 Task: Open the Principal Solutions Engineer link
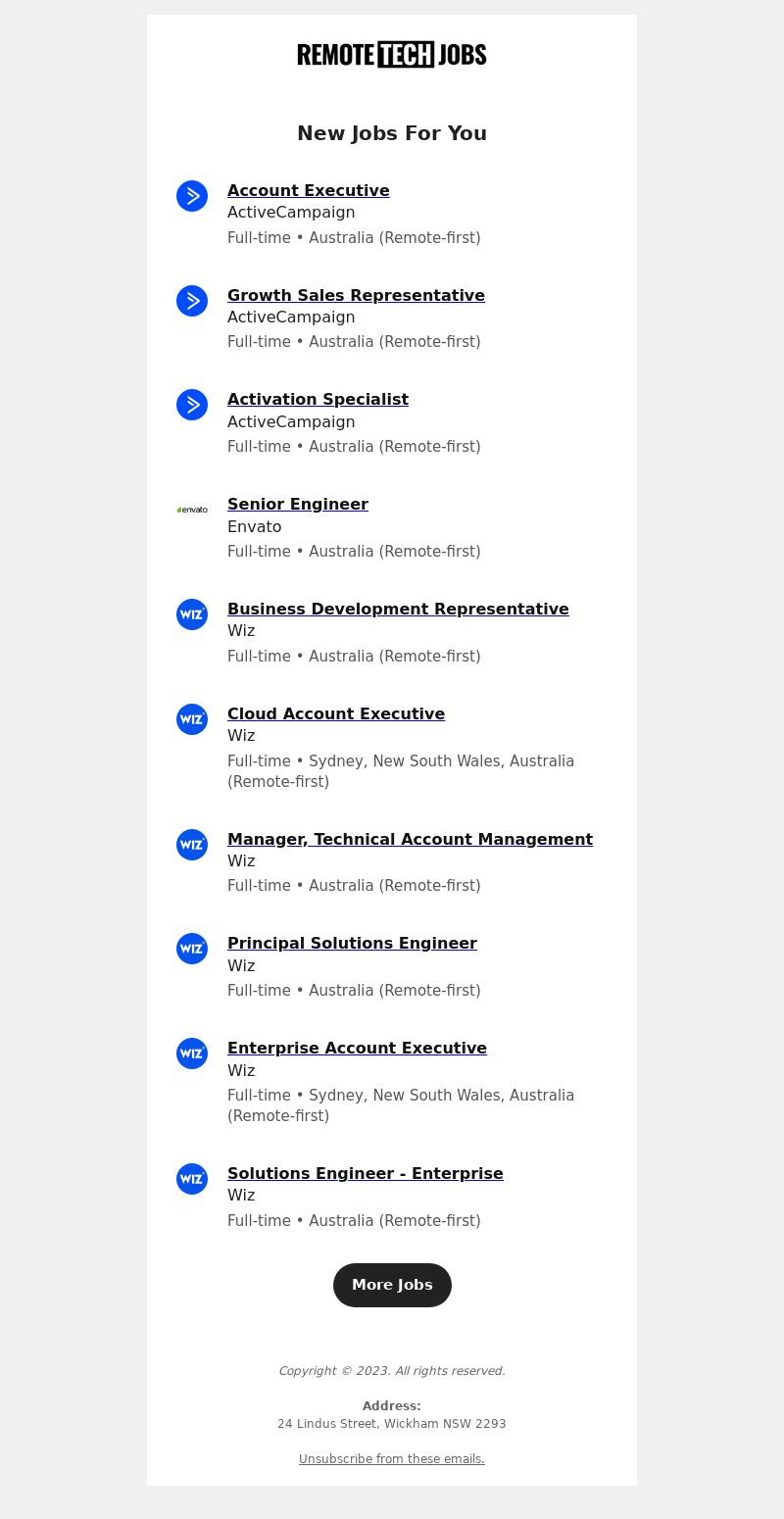click(352, 943)
